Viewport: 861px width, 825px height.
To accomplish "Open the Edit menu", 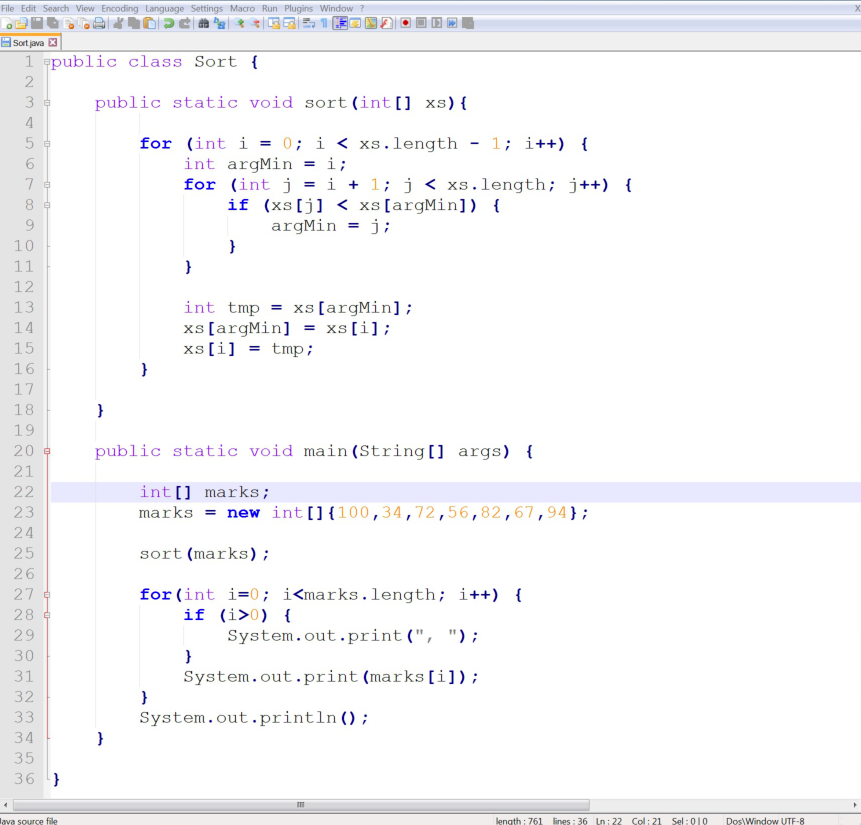I will (28, 8).
